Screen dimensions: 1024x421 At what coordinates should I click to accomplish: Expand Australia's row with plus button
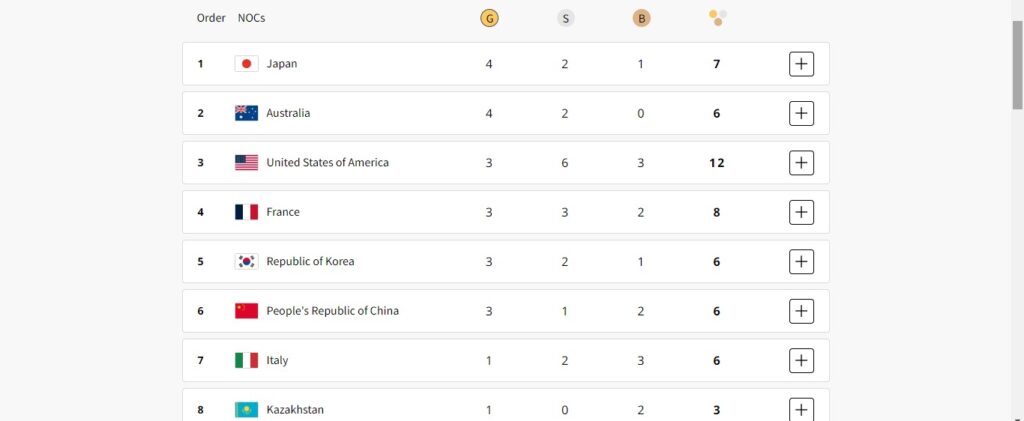tap(801, 114)
